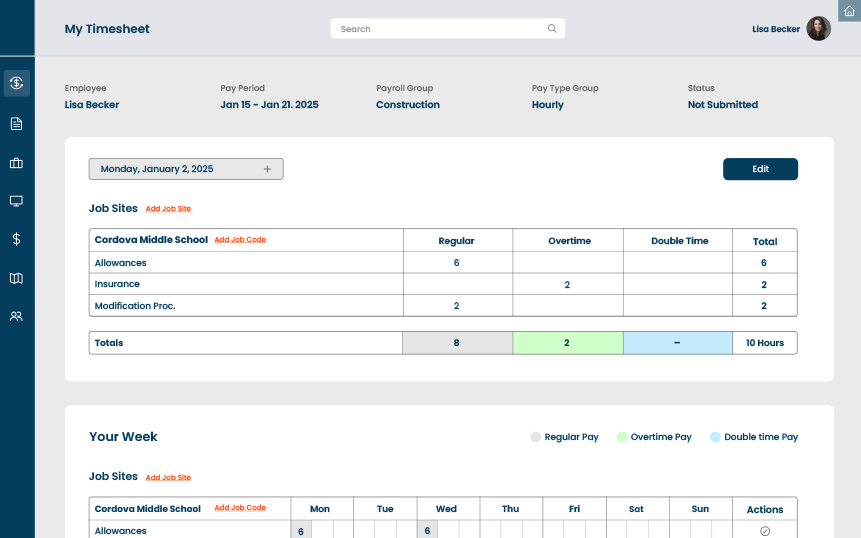Open the map sidebar icon
This screenshot has width=861, height=538.
[16, 278]
